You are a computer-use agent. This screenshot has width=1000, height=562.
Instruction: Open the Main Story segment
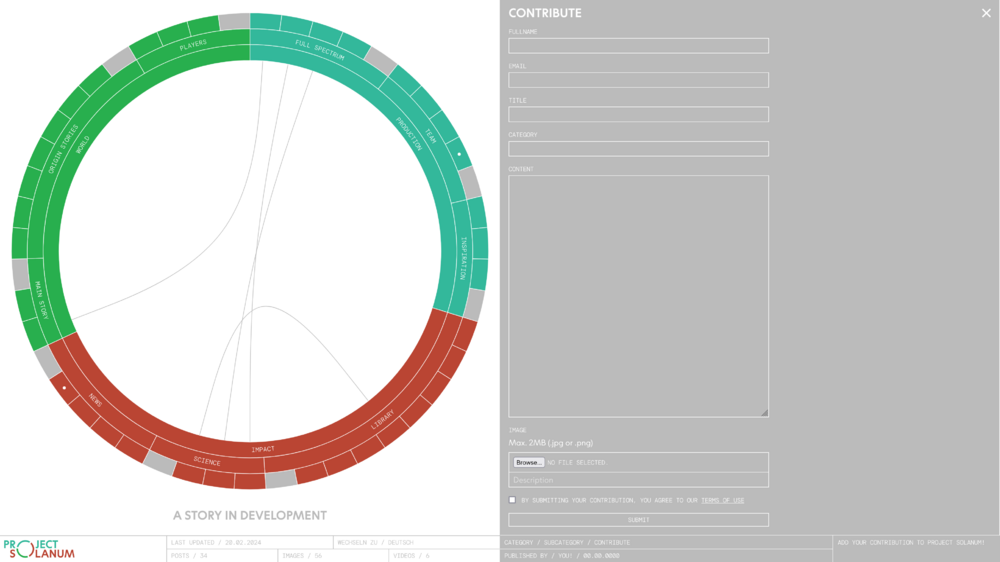pos(41,300)
